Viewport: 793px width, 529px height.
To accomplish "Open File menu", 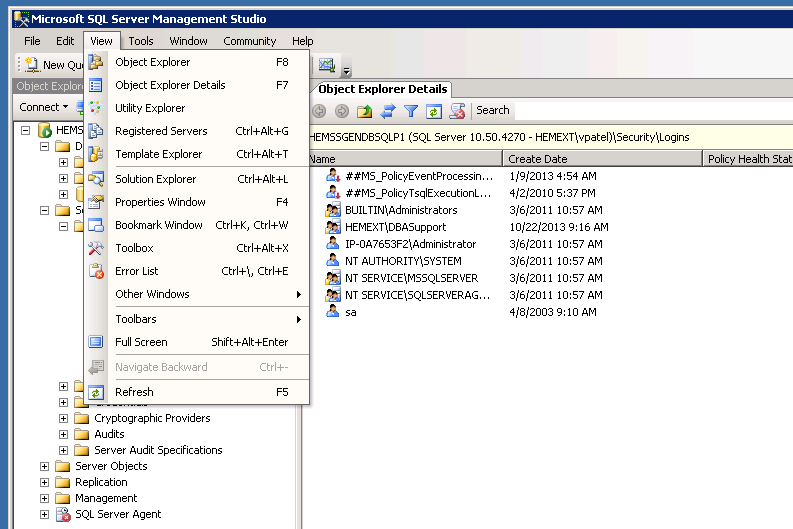I will tap(32, 41).
